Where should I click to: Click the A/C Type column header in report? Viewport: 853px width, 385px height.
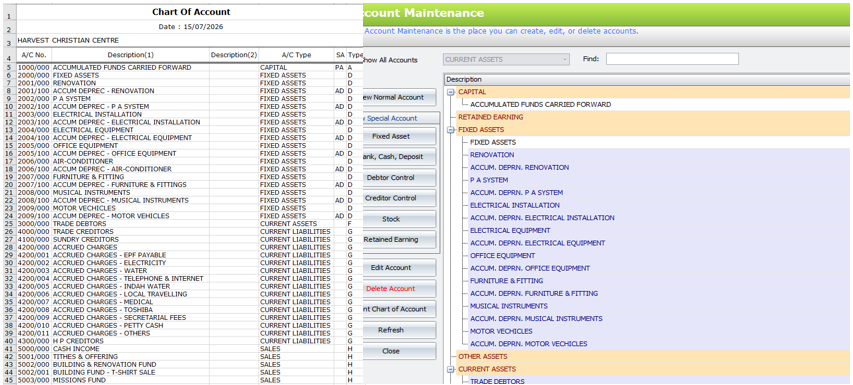[296, 55]
